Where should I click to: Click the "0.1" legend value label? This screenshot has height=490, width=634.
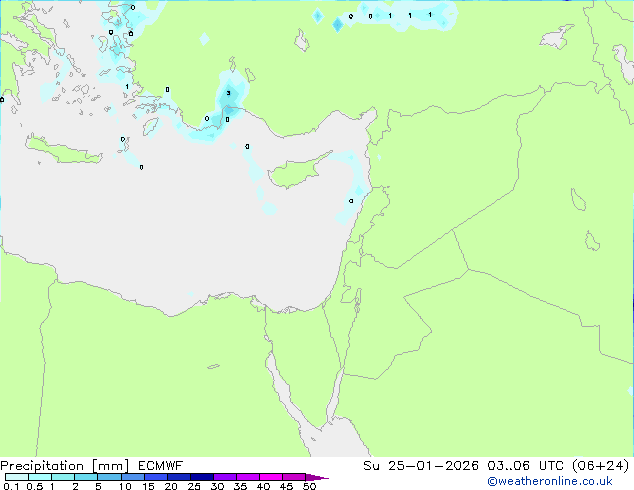pos(11,486)
